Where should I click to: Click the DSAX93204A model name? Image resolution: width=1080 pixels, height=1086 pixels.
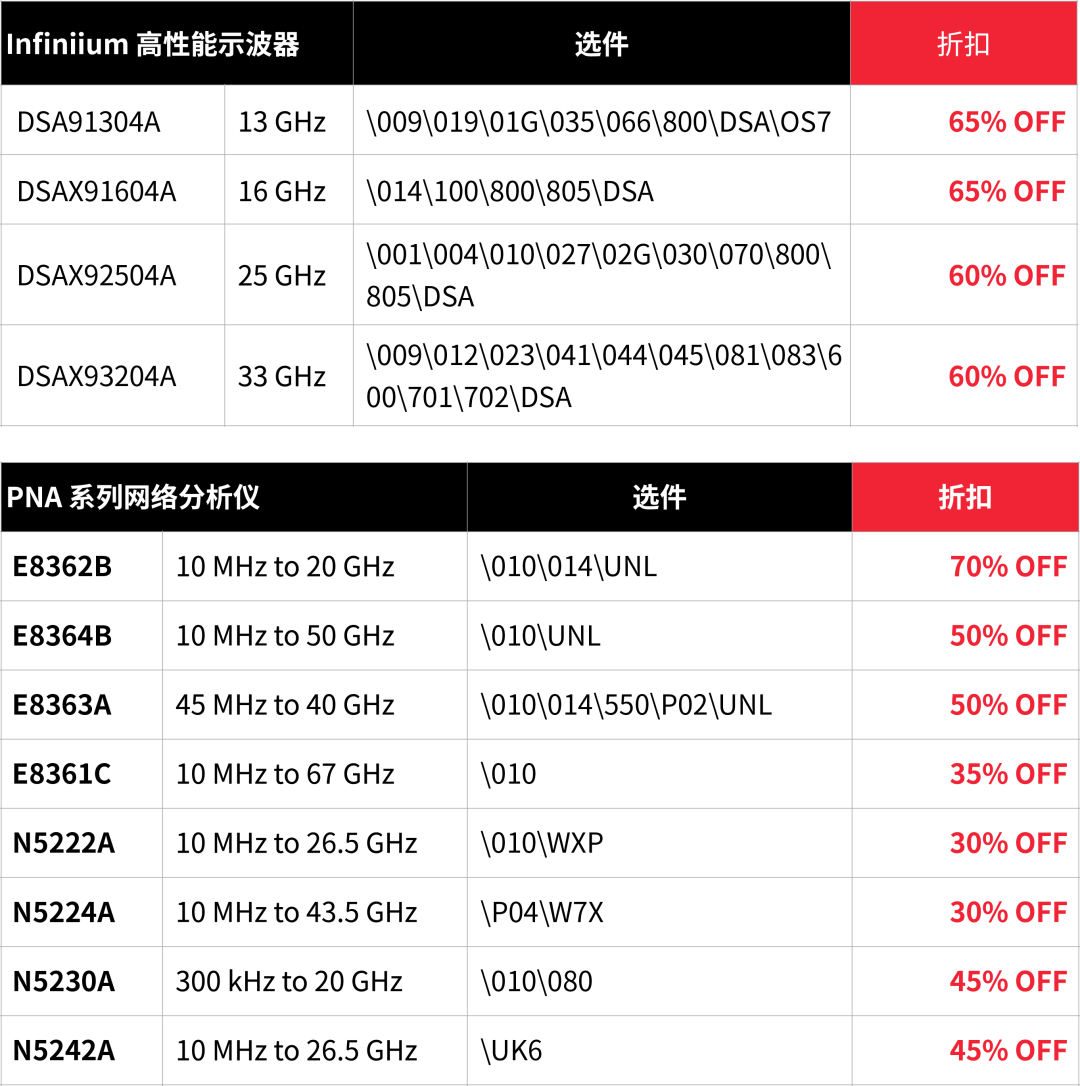coord(96,376)
